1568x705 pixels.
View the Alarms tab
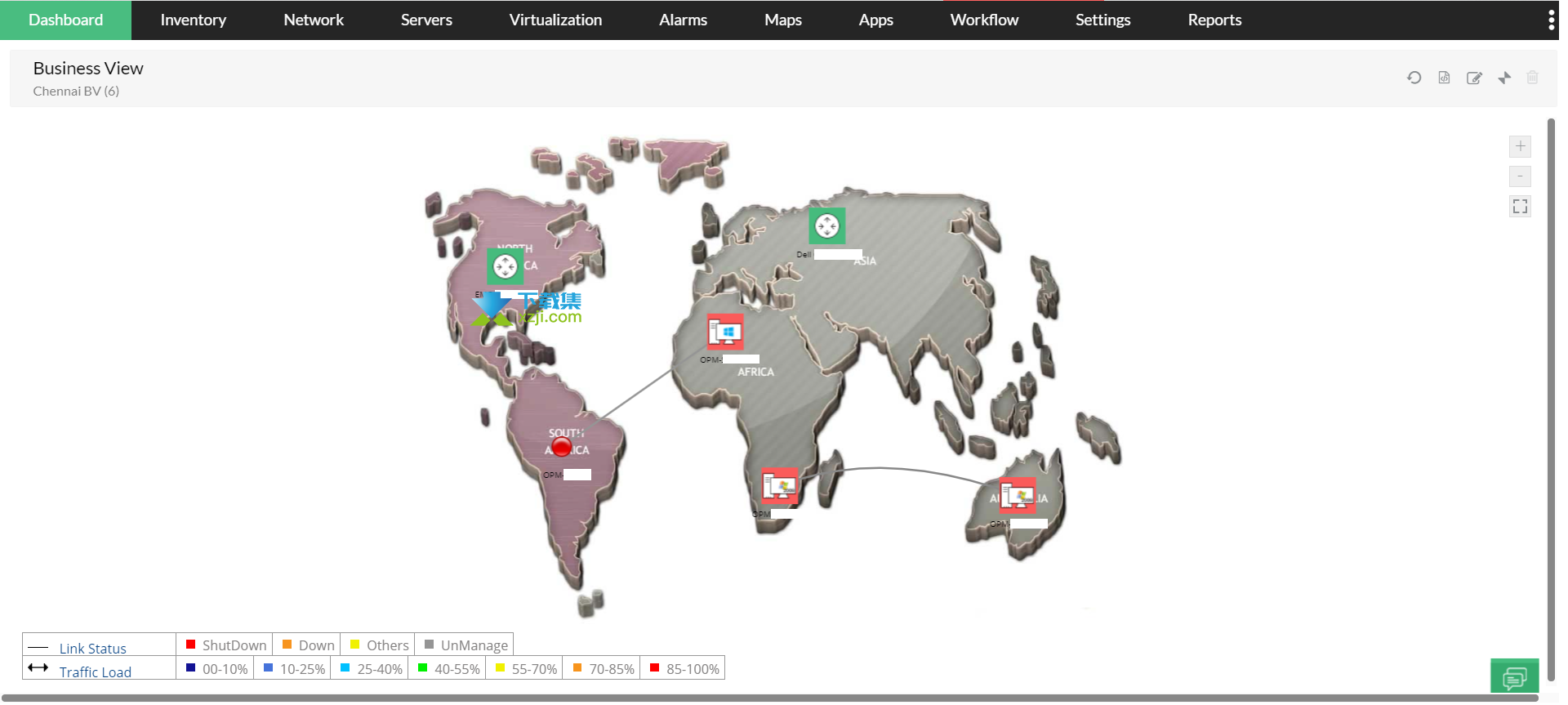click(x=683, y=20)
